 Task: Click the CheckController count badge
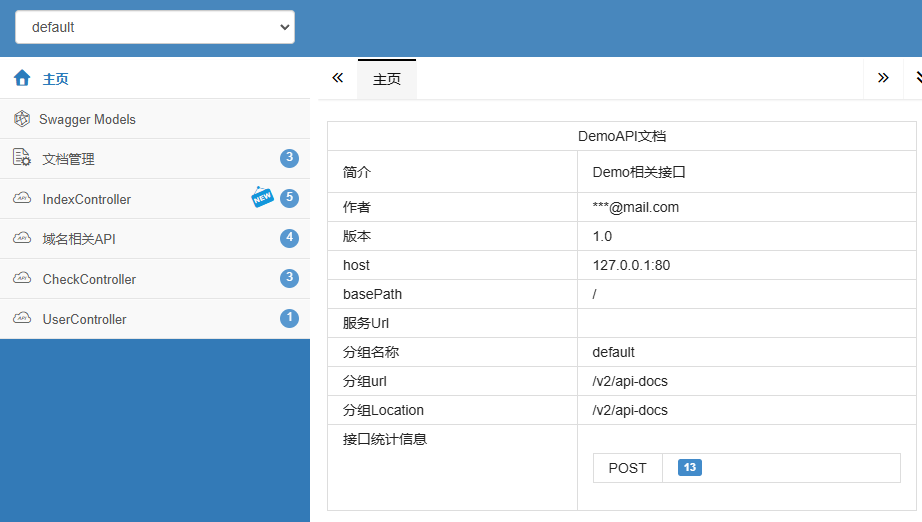tap(289, 278)
